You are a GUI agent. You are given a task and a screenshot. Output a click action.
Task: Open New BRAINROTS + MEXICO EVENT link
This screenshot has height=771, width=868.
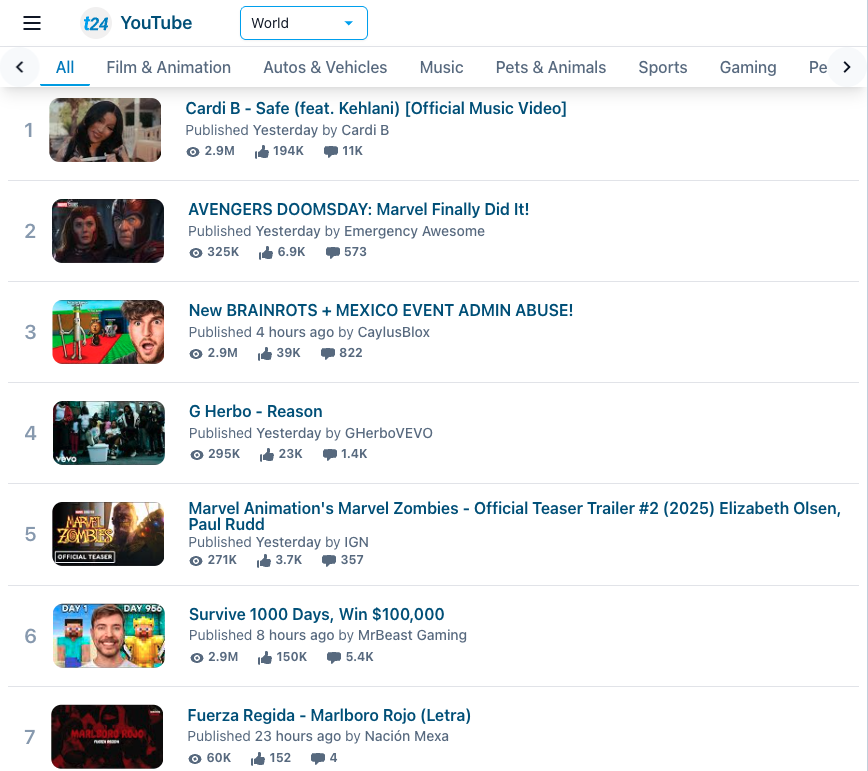pos(381,311)
